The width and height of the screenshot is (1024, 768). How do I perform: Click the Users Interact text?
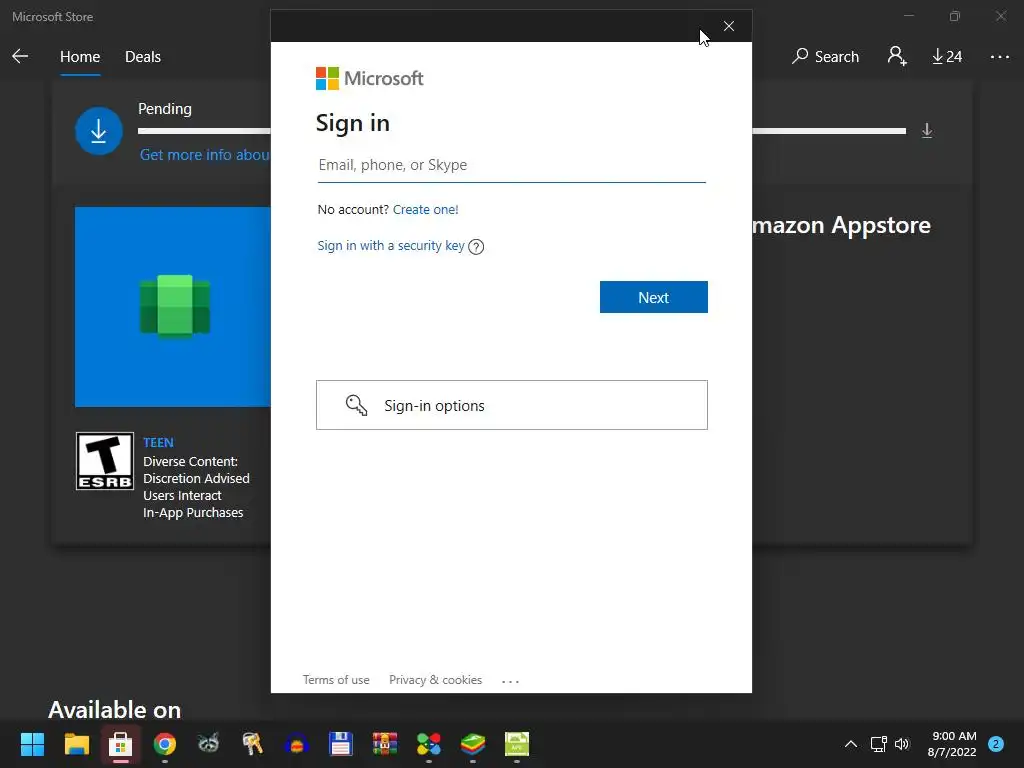coord(182,496)
